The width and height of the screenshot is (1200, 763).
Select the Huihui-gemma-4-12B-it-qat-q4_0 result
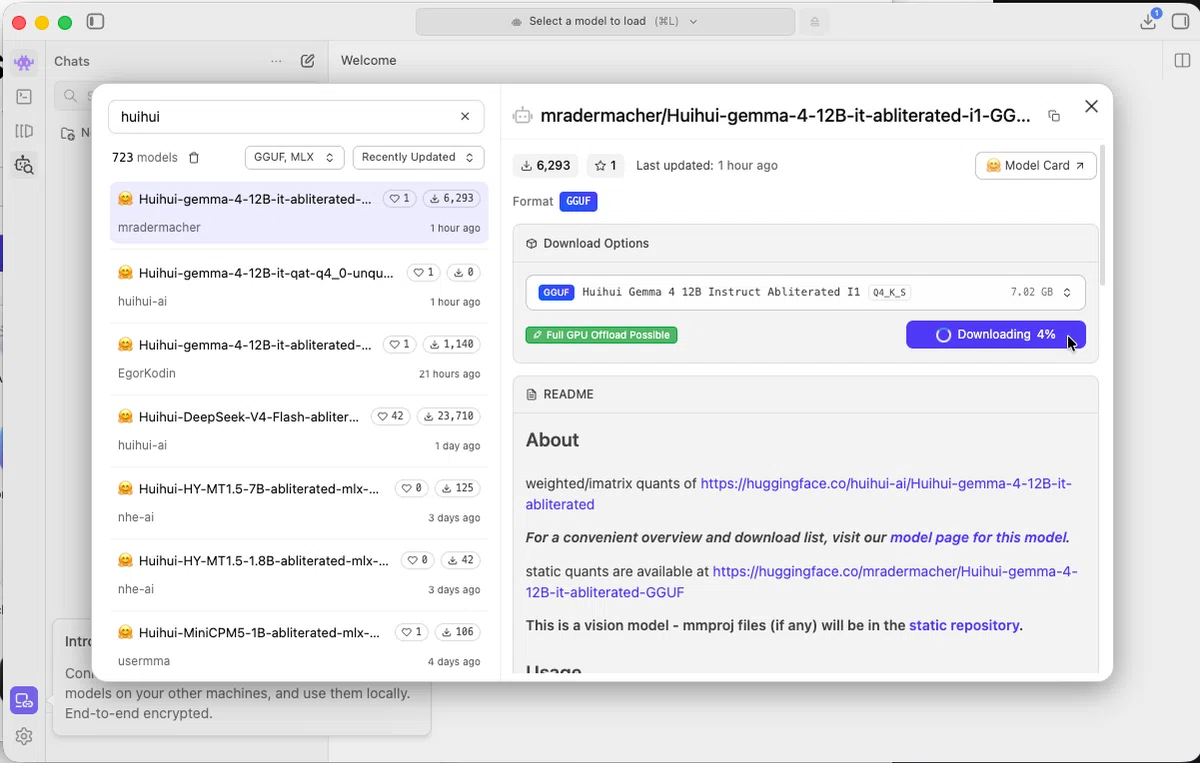299,285
